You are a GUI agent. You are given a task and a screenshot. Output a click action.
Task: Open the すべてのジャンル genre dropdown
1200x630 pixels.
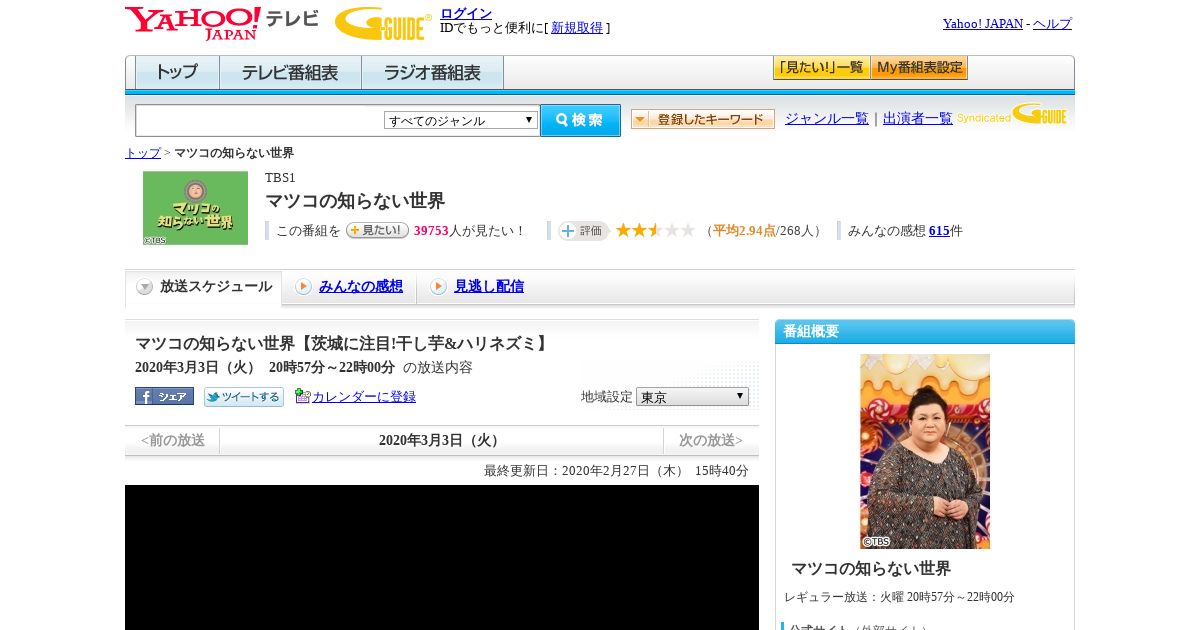[x=461, y=120]
